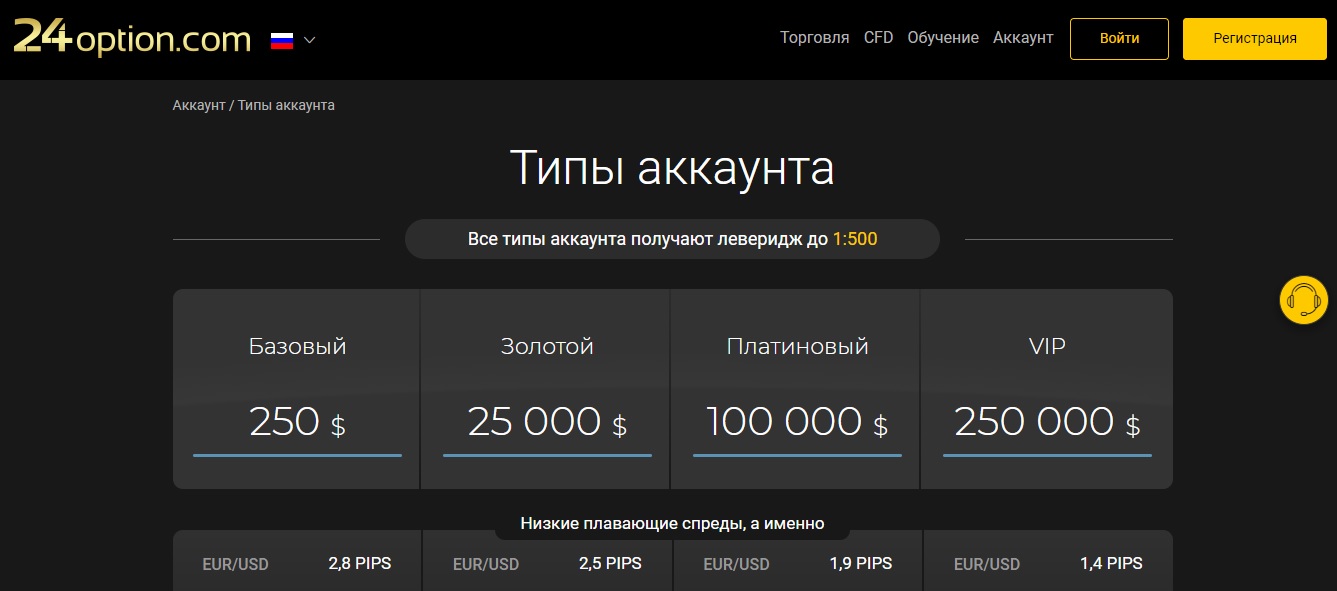Follow the Аккаунт breadcrumb link
This screenshot has width=1337, height=591.
tap(198, 105)
